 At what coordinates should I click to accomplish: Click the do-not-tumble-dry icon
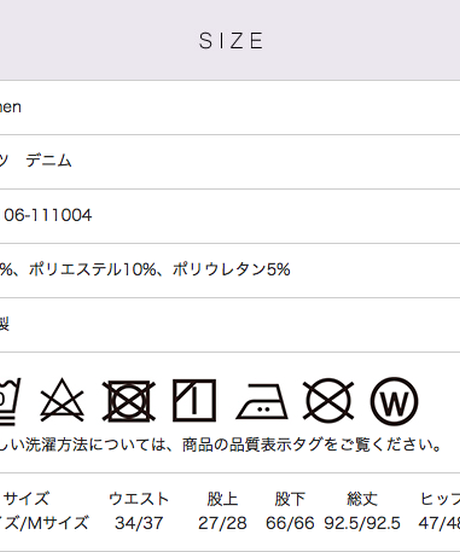click(x=129, y=401)
